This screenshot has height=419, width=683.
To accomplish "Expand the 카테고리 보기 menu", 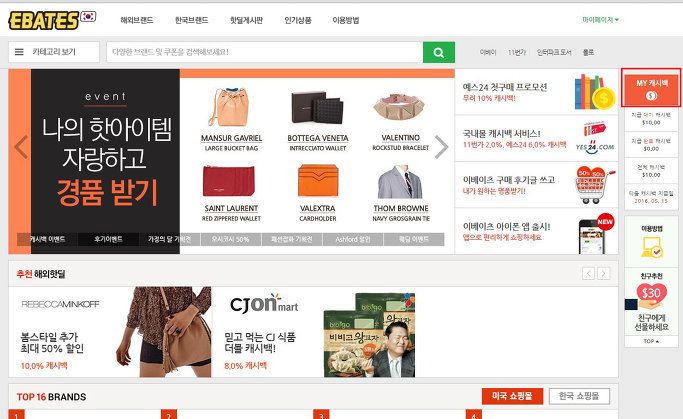I will tap(54, 52).
